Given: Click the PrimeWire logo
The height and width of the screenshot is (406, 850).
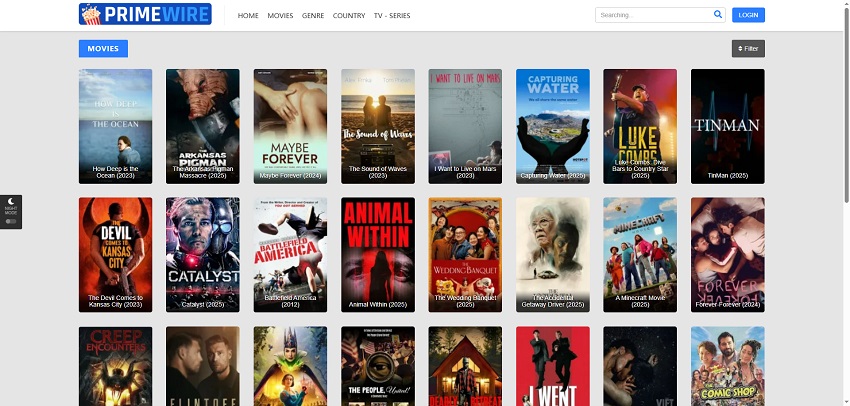Looking at the screenshot, I should click(x=145, y=14).
